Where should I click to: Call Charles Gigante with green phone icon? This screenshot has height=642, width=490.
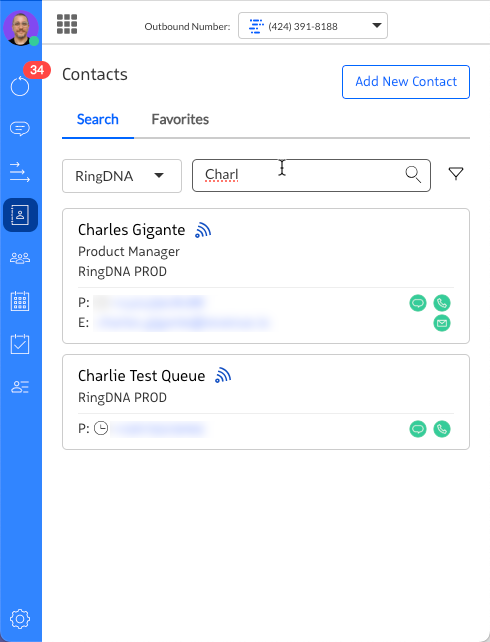pos(442,303)
